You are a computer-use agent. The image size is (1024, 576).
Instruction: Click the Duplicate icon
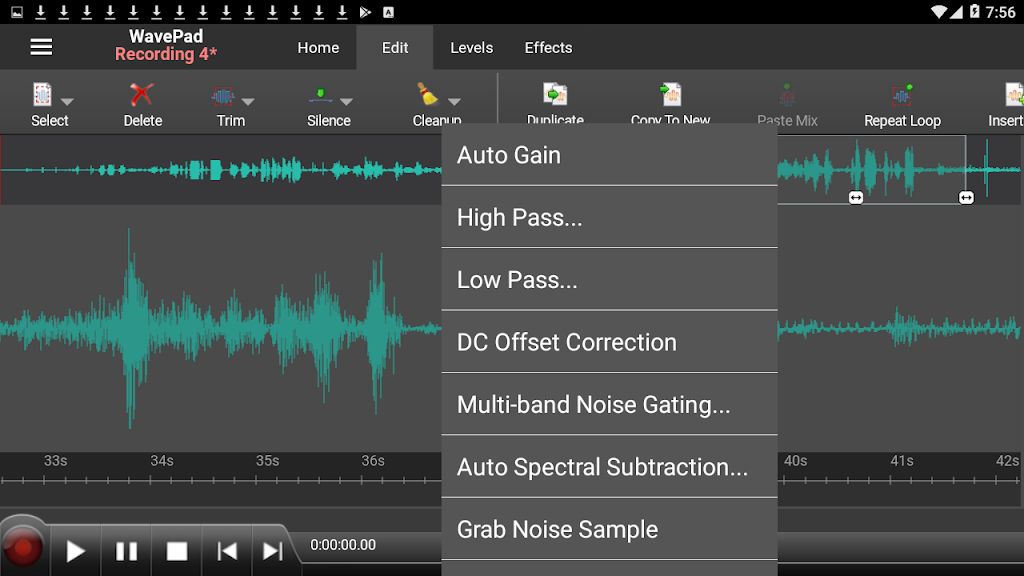[x=554, y=97]
